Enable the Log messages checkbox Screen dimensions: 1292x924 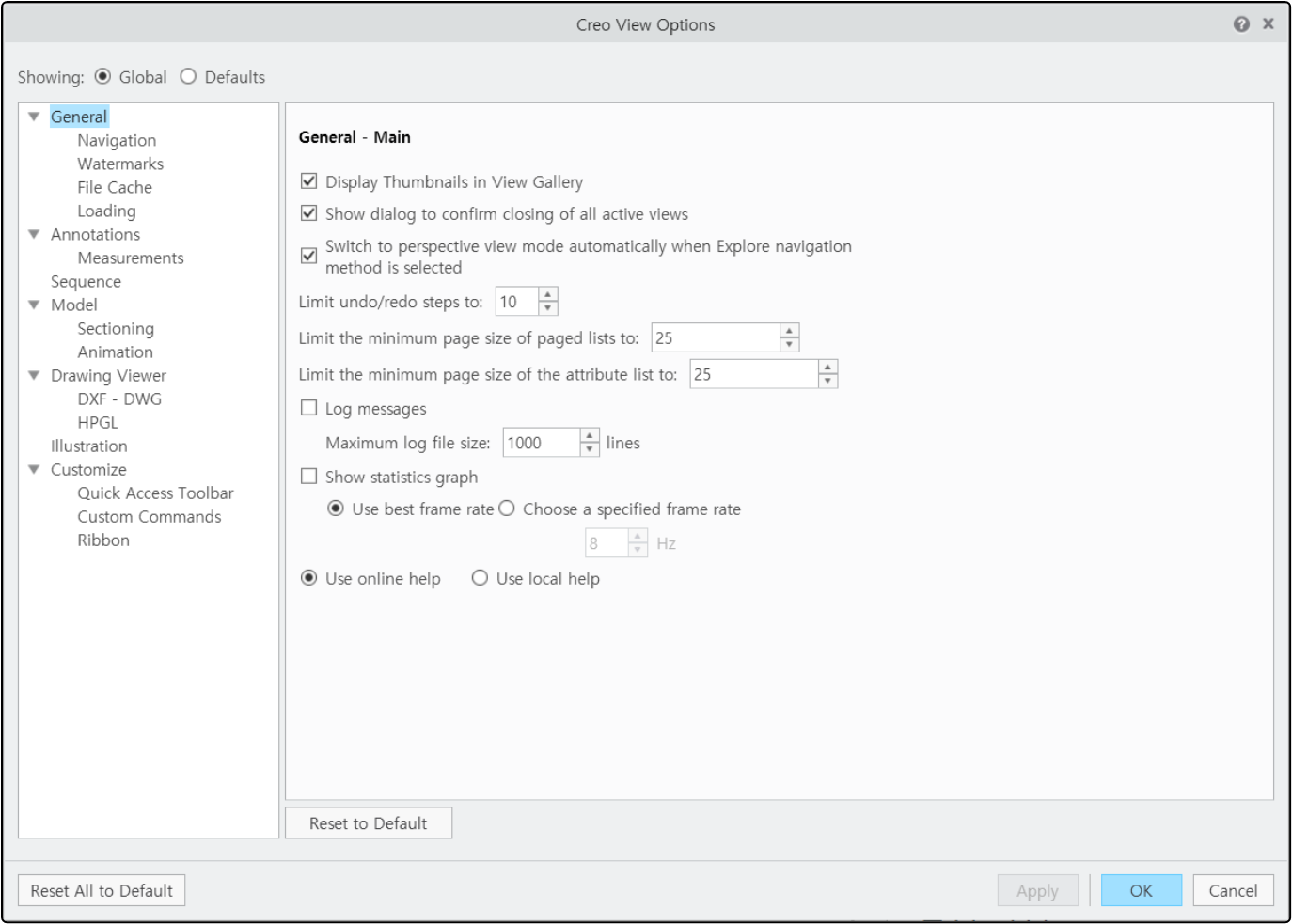(x=308, y=408)
